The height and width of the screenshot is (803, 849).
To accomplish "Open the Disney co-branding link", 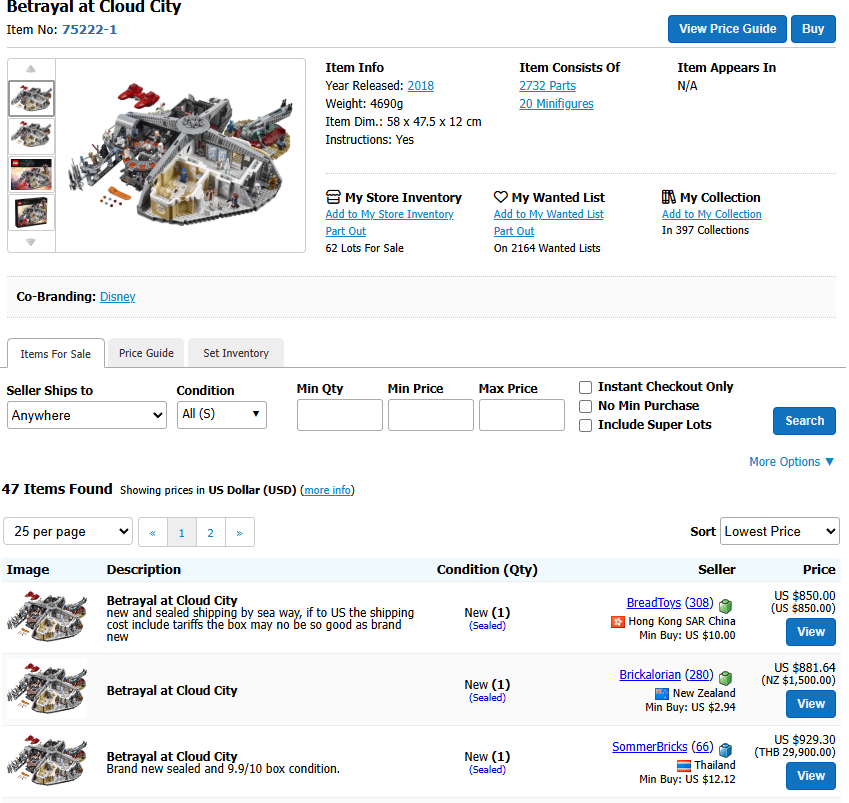I will (x=117, y=297).
